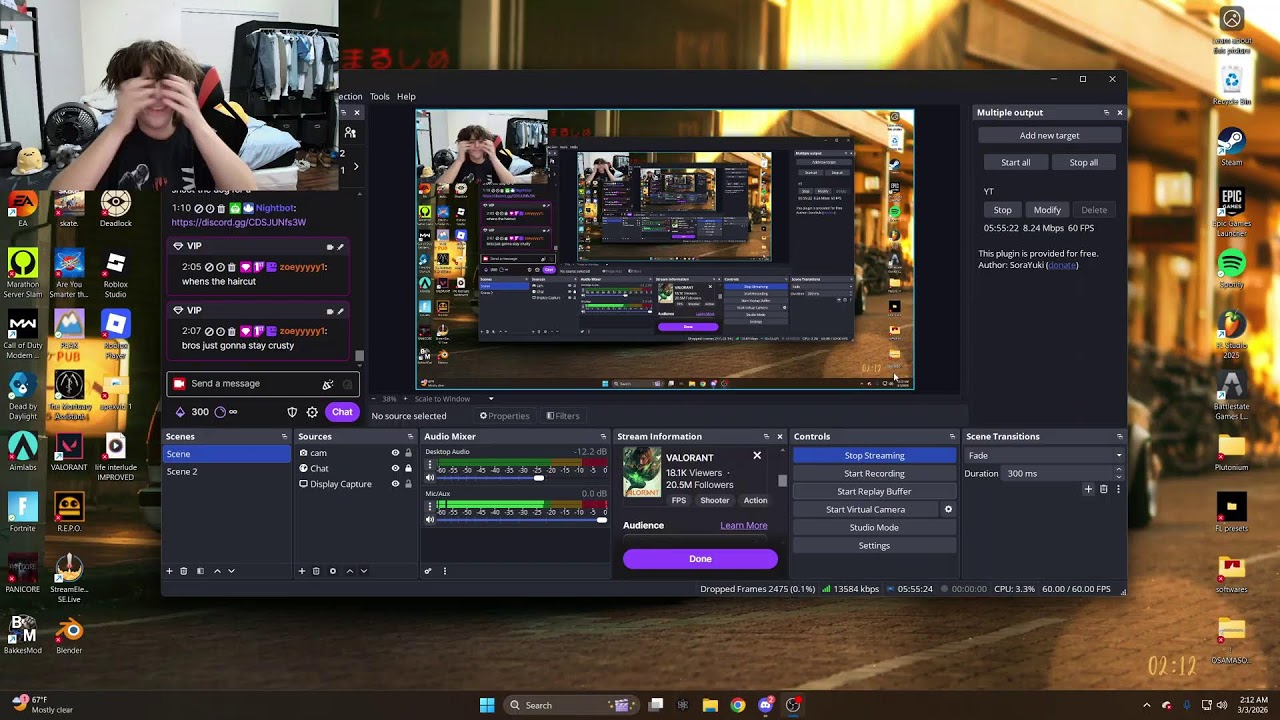
Task: Ban the user of "bros just gonna stay crusty"
Action: click(210, 331)
